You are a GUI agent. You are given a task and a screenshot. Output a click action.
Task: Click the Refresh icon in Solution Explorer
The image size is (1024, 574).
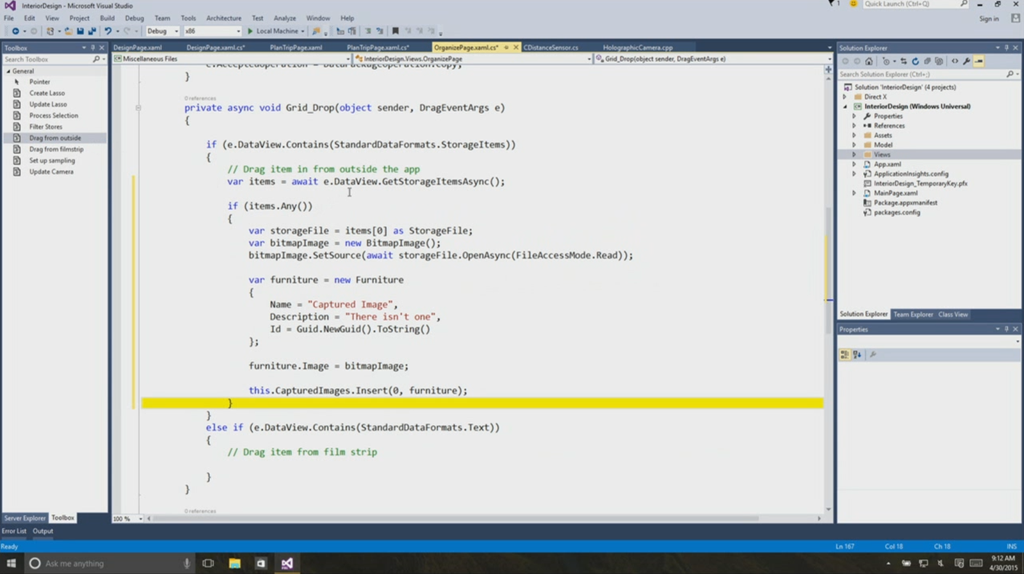[915, 61]
